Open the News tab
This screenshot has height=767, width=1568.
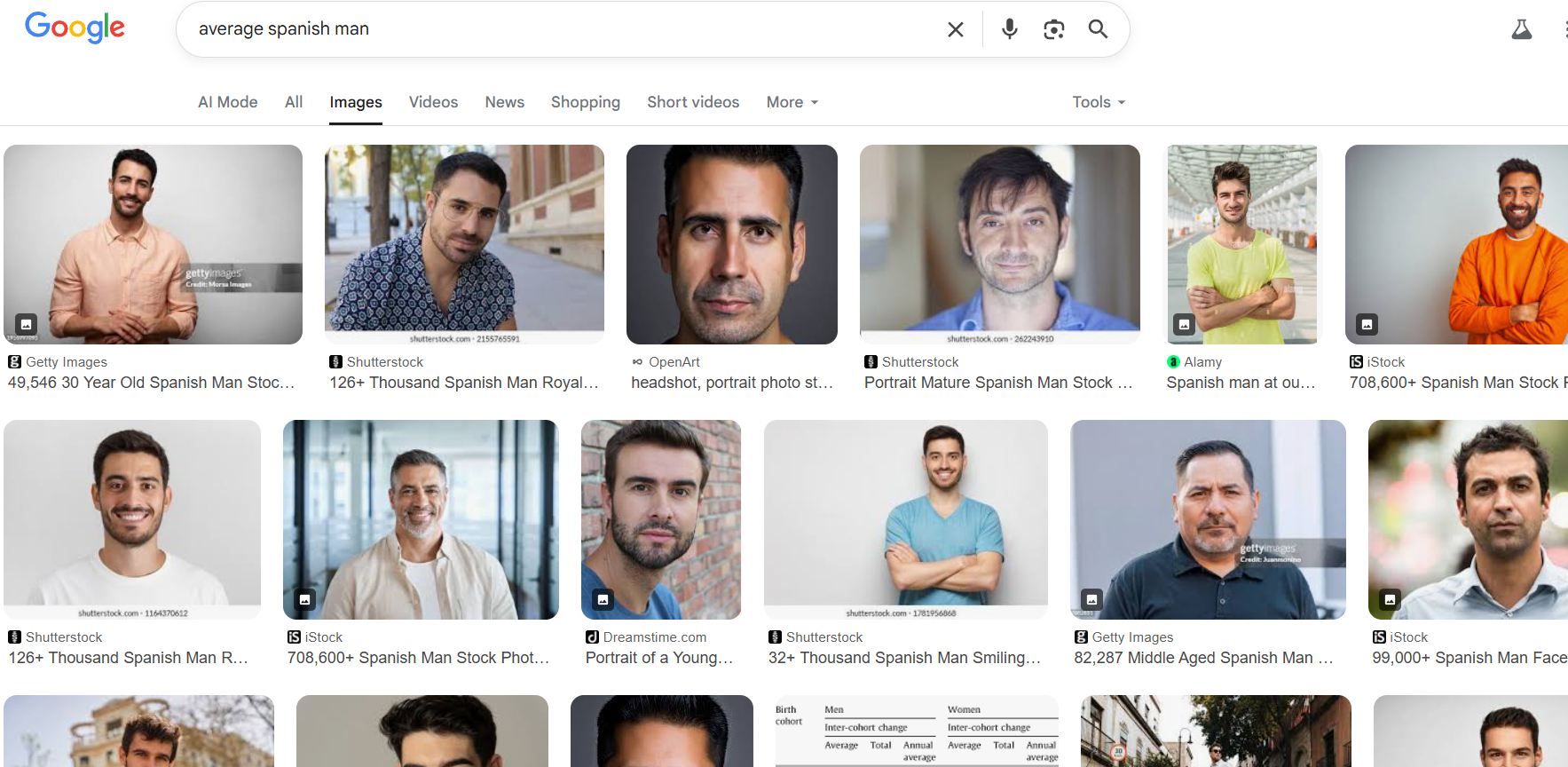pos(505,102)
